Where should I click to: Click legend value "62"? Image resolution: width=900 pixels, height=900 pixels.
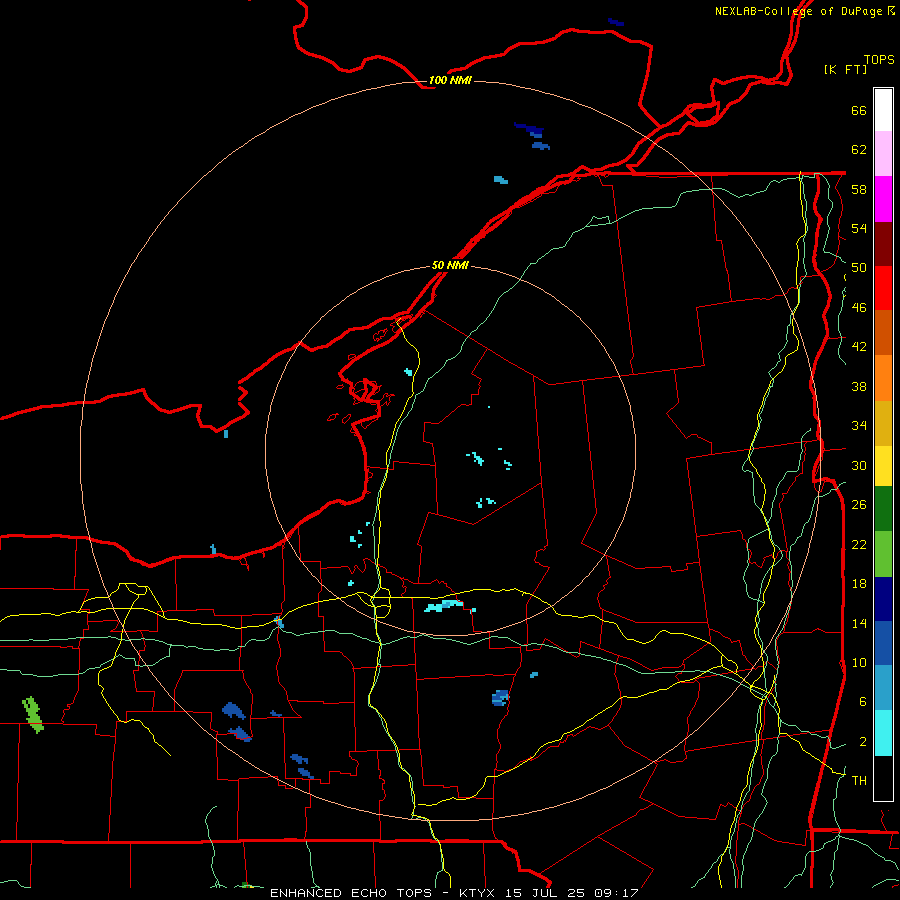click(859, 150)
